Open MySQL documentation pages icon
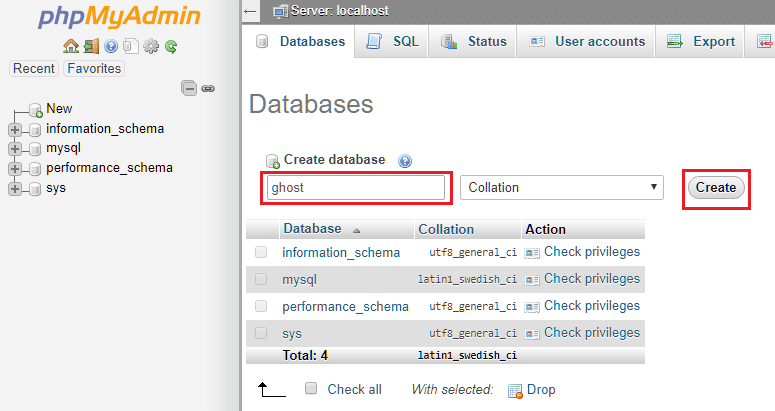The width and height of the screenshot is (775, 411). click(130, 46)
